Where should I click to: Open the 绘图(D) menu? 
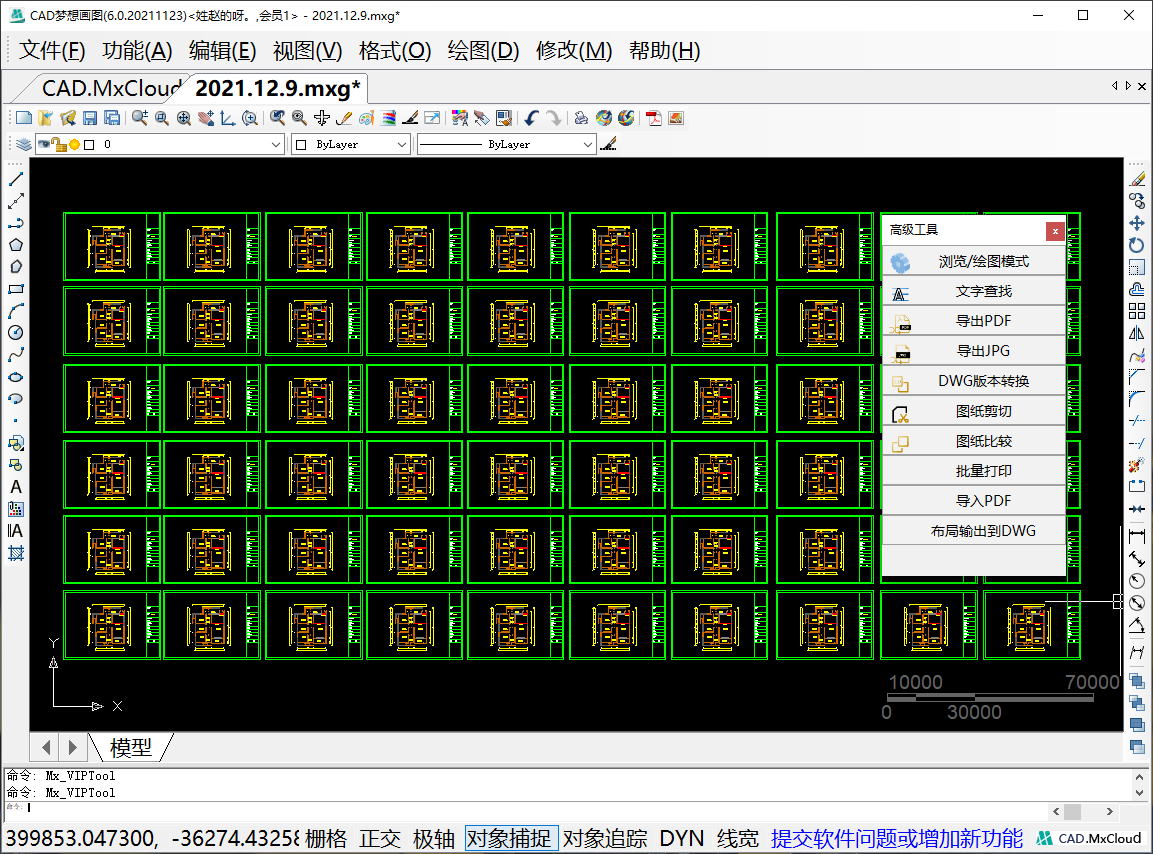tap(483, 51)
